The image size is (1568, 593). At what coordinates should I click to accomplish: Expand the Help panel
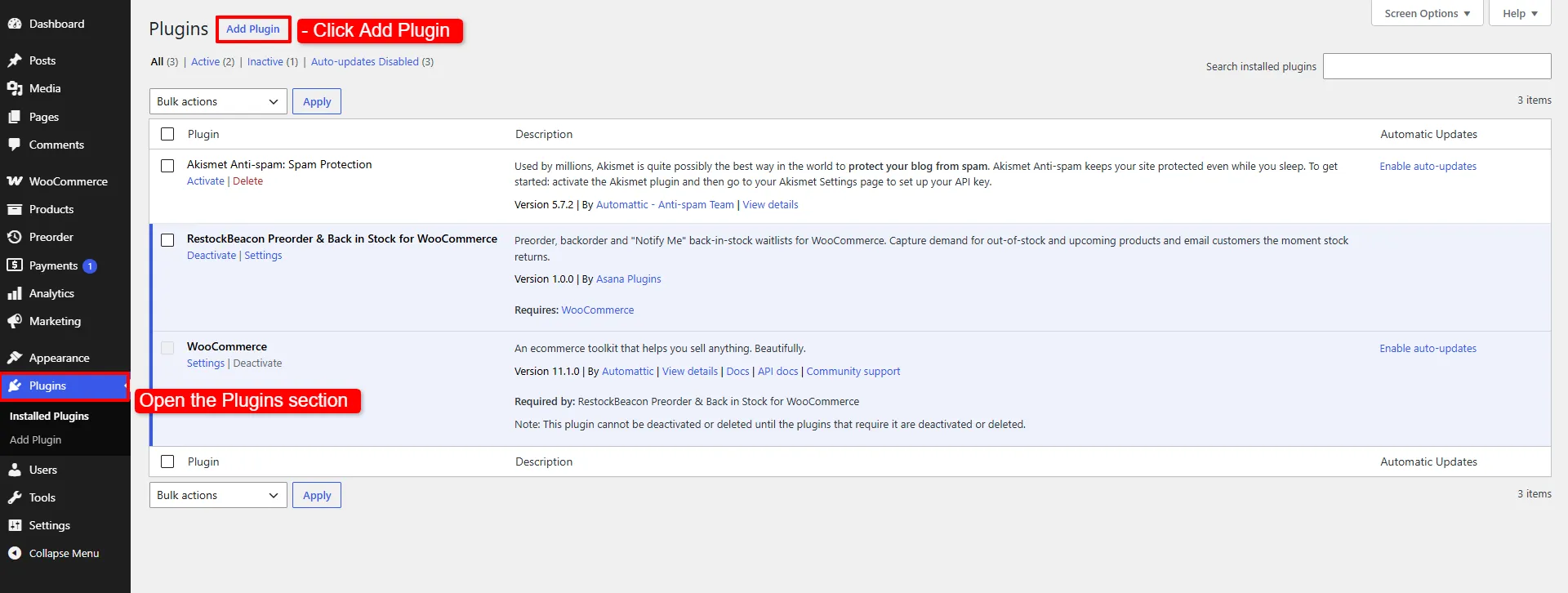(1520, 13)
